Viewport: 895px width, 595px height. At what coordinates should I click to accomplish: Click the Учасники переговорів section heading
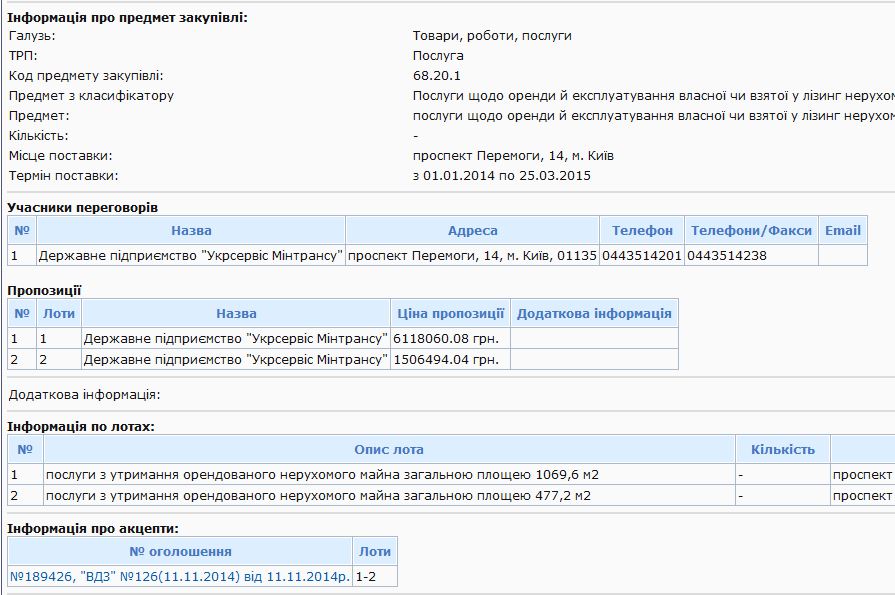coord(82,207)
